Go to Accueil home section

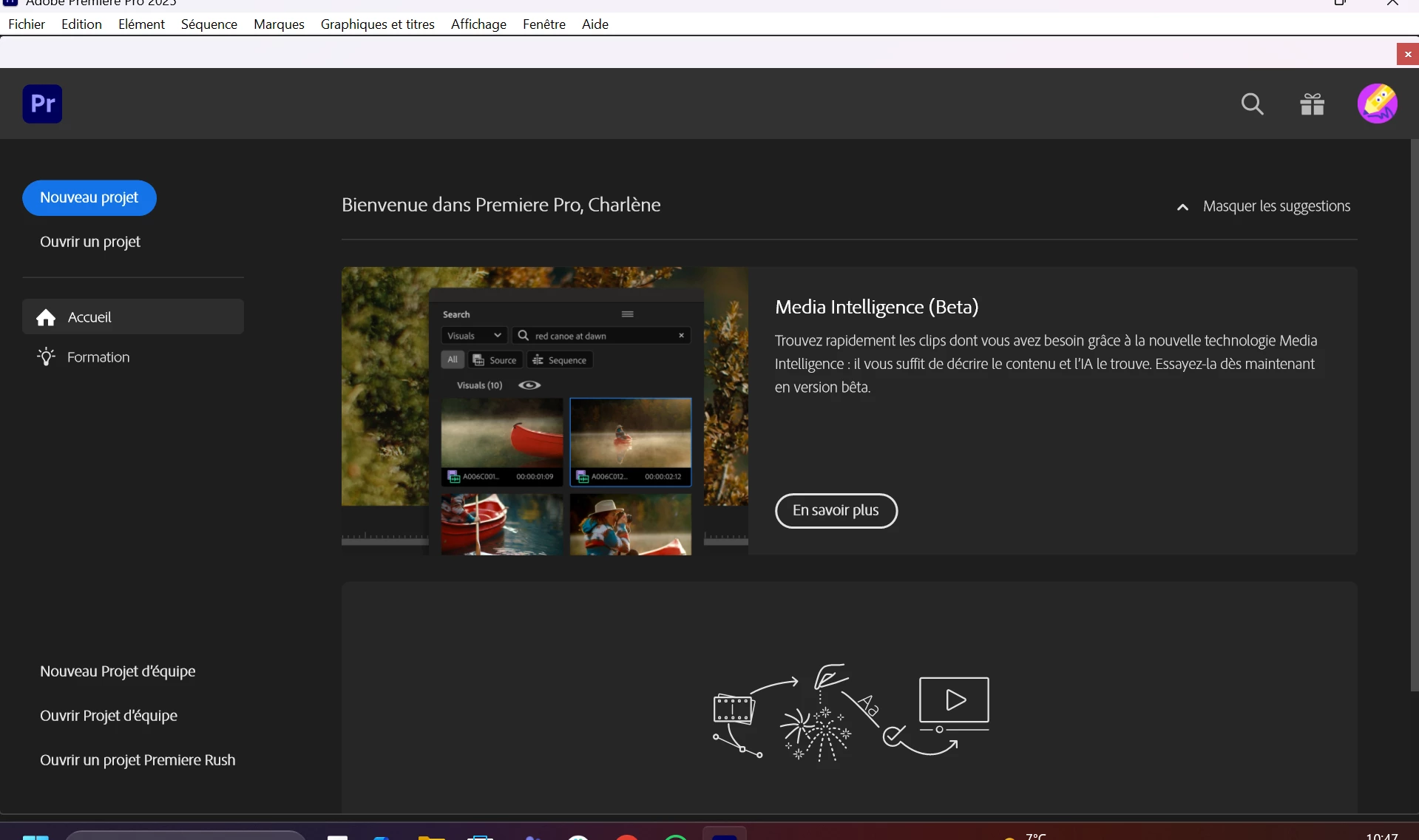tap(133, 316)
